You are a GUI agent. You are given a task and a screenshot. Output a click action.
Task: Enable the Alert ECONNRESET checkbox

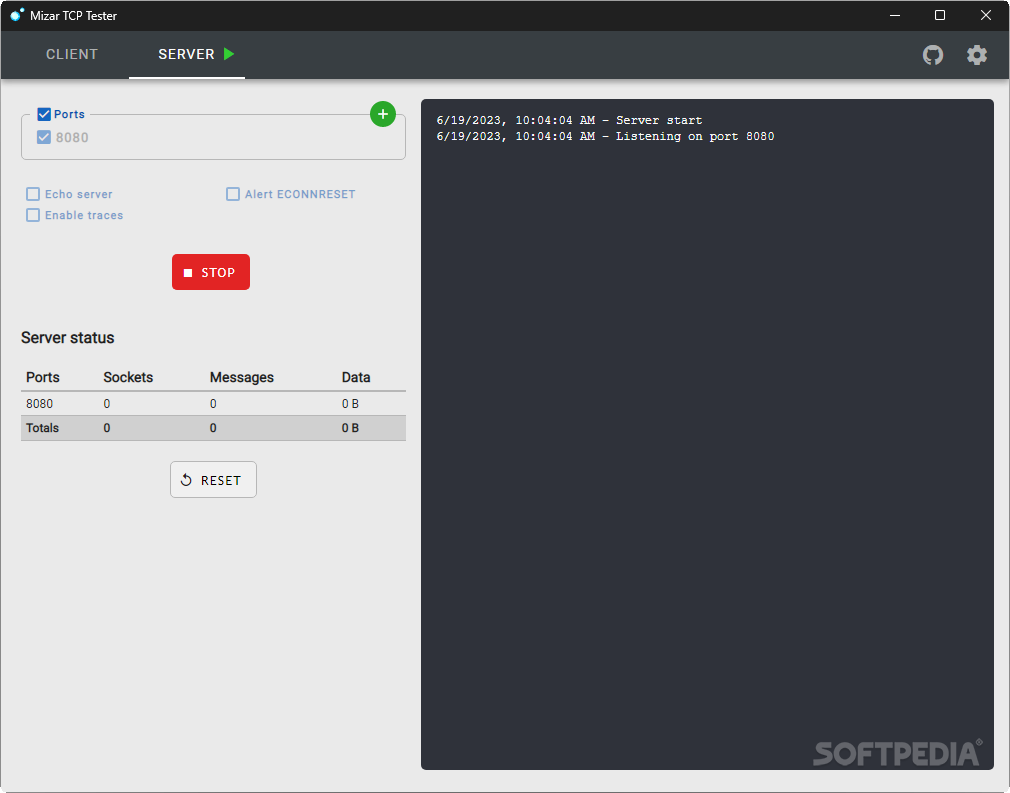[x=233, y=194]
